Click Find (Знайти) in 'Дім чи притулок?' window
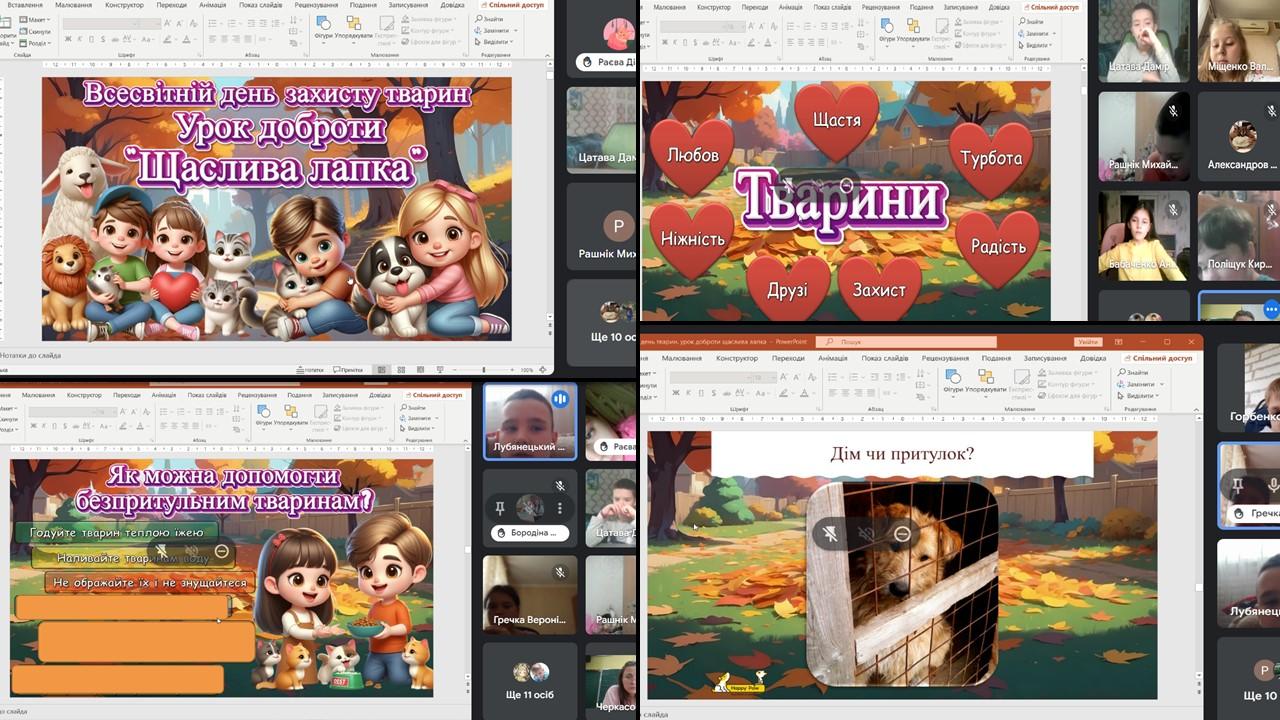 pyautogui.click(x=1132, y=373)
